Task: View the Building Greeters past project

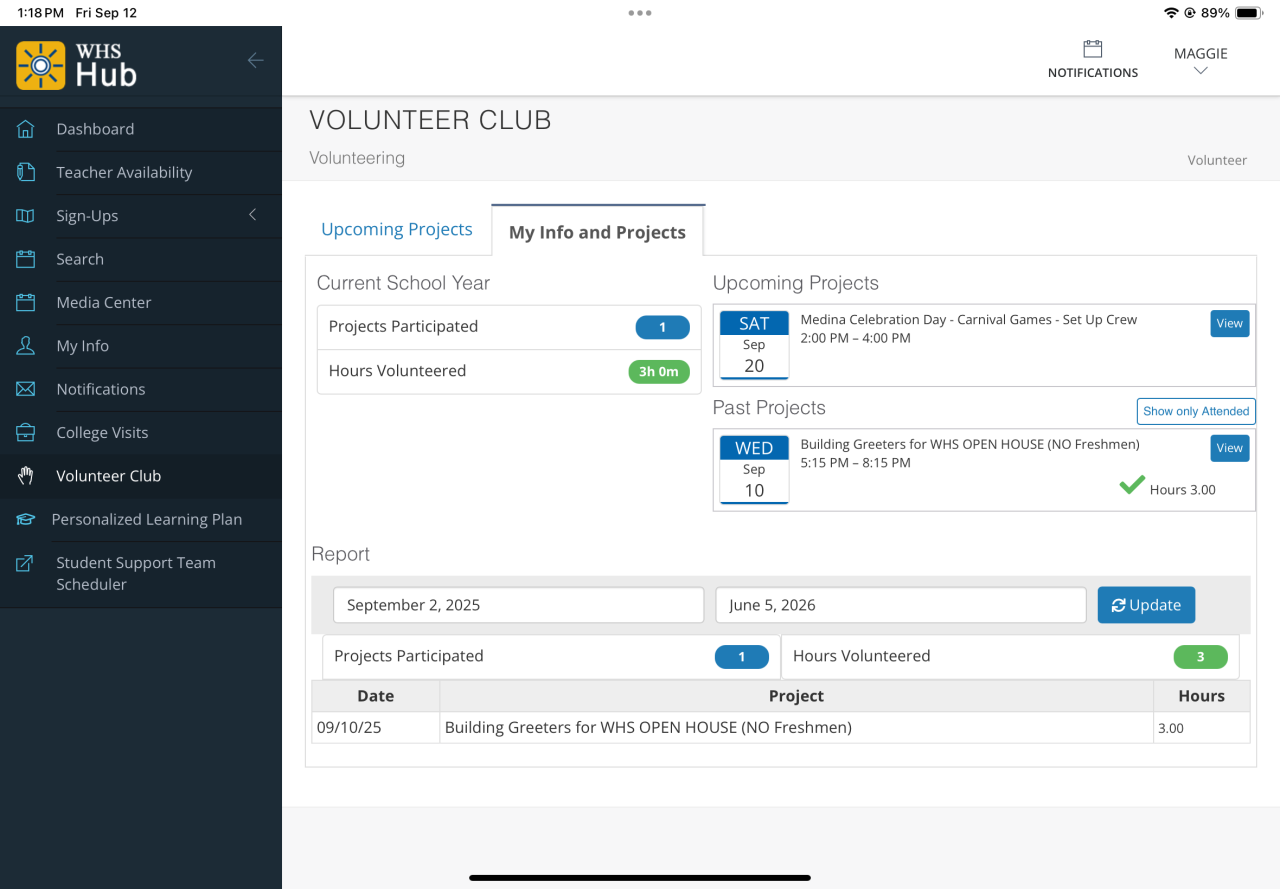Action: click(x=1230, y=448)
